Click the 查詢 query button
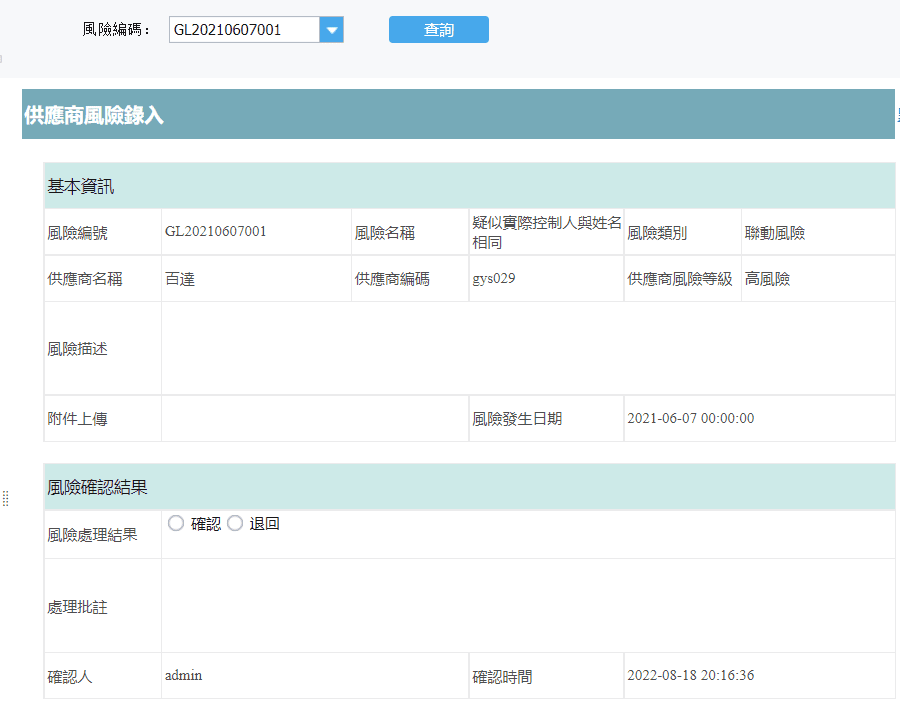 pos(438,29)
